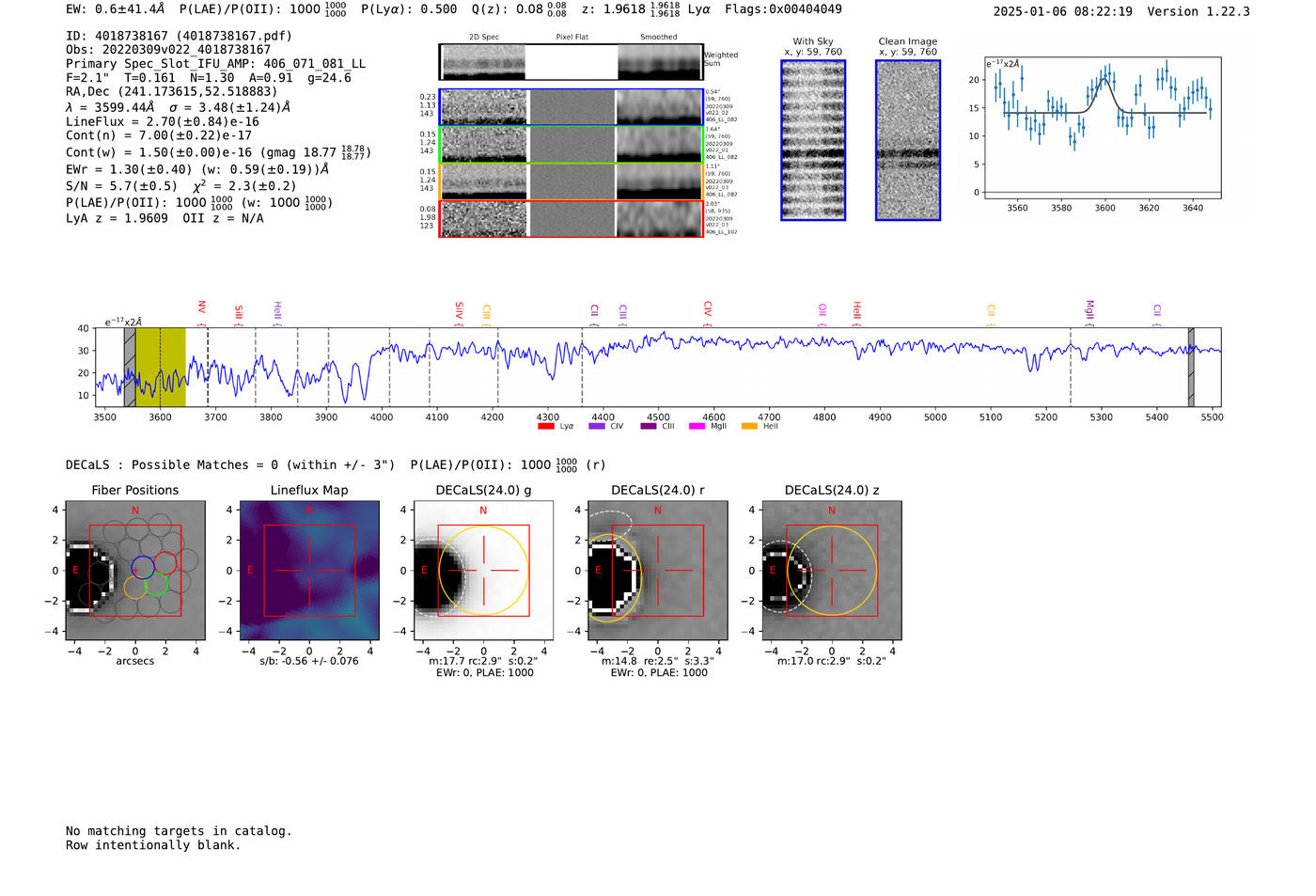Open the Weighted Sum 2D spectrum strip

pyautogui.click(x=572, y=62)
